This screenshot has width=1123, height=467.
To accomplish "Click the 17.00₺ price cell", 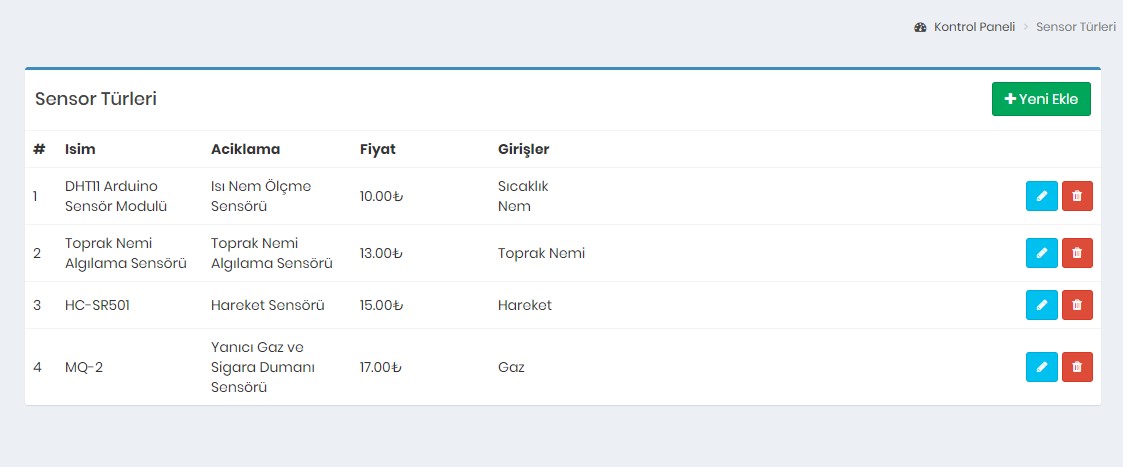I will (380, 367).
